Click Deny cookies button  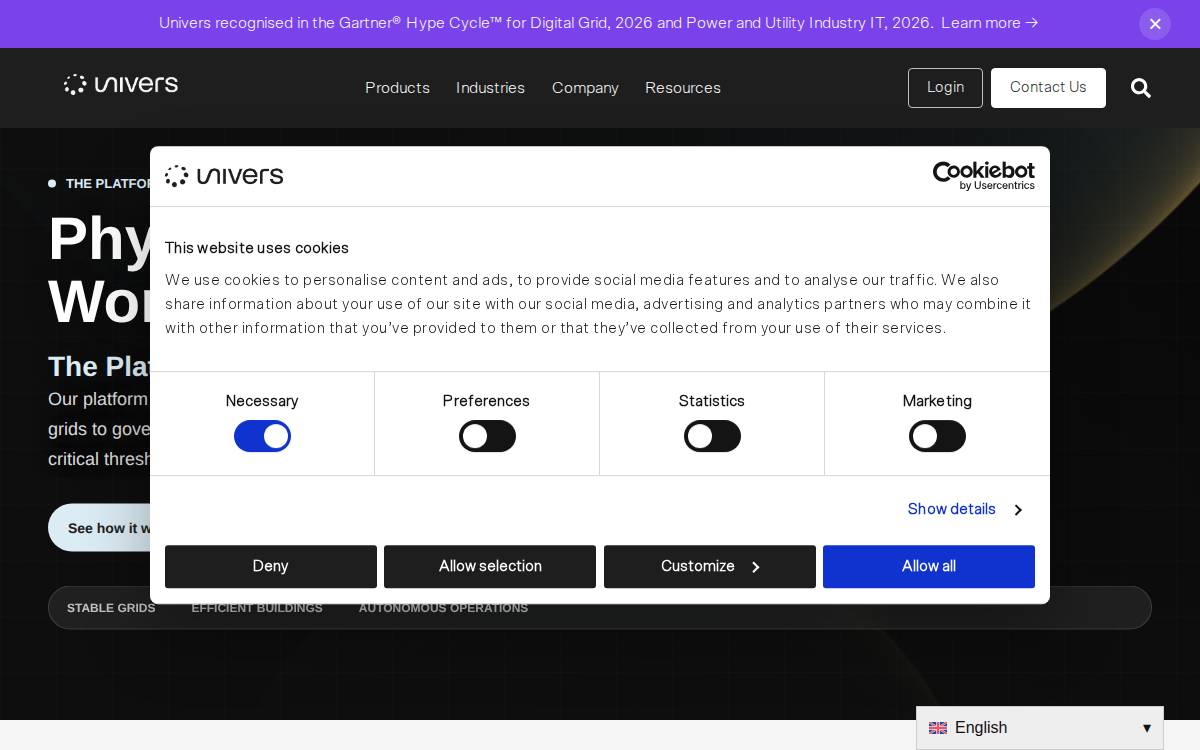click(271, 566)
